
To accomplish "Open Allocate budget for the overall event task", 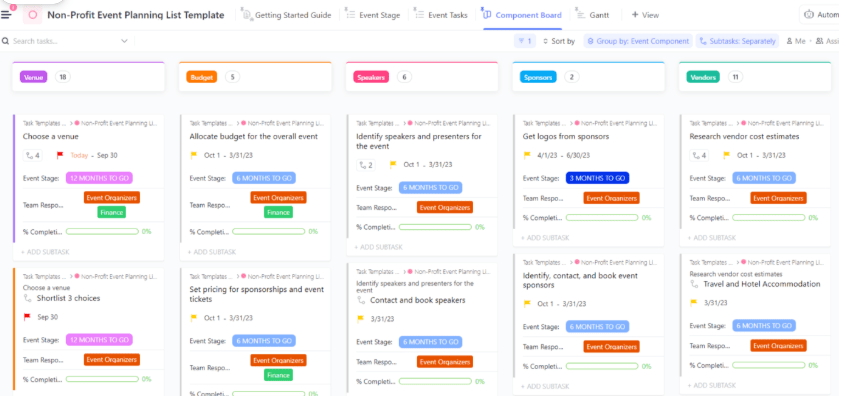I will tap(254, 137).
